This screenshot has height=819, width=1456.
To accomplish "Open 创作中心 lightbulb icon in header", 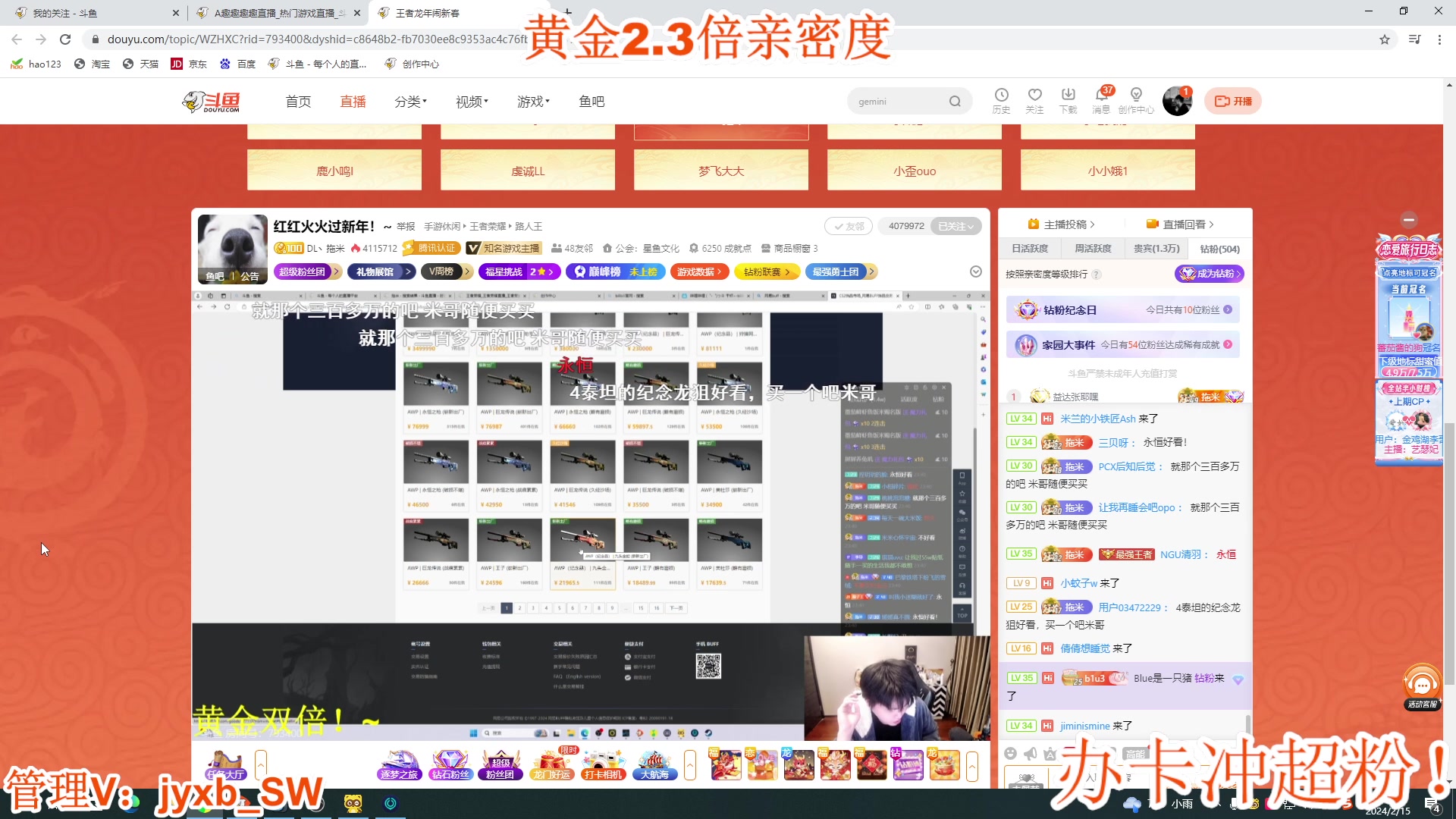I will (1136, 100).
